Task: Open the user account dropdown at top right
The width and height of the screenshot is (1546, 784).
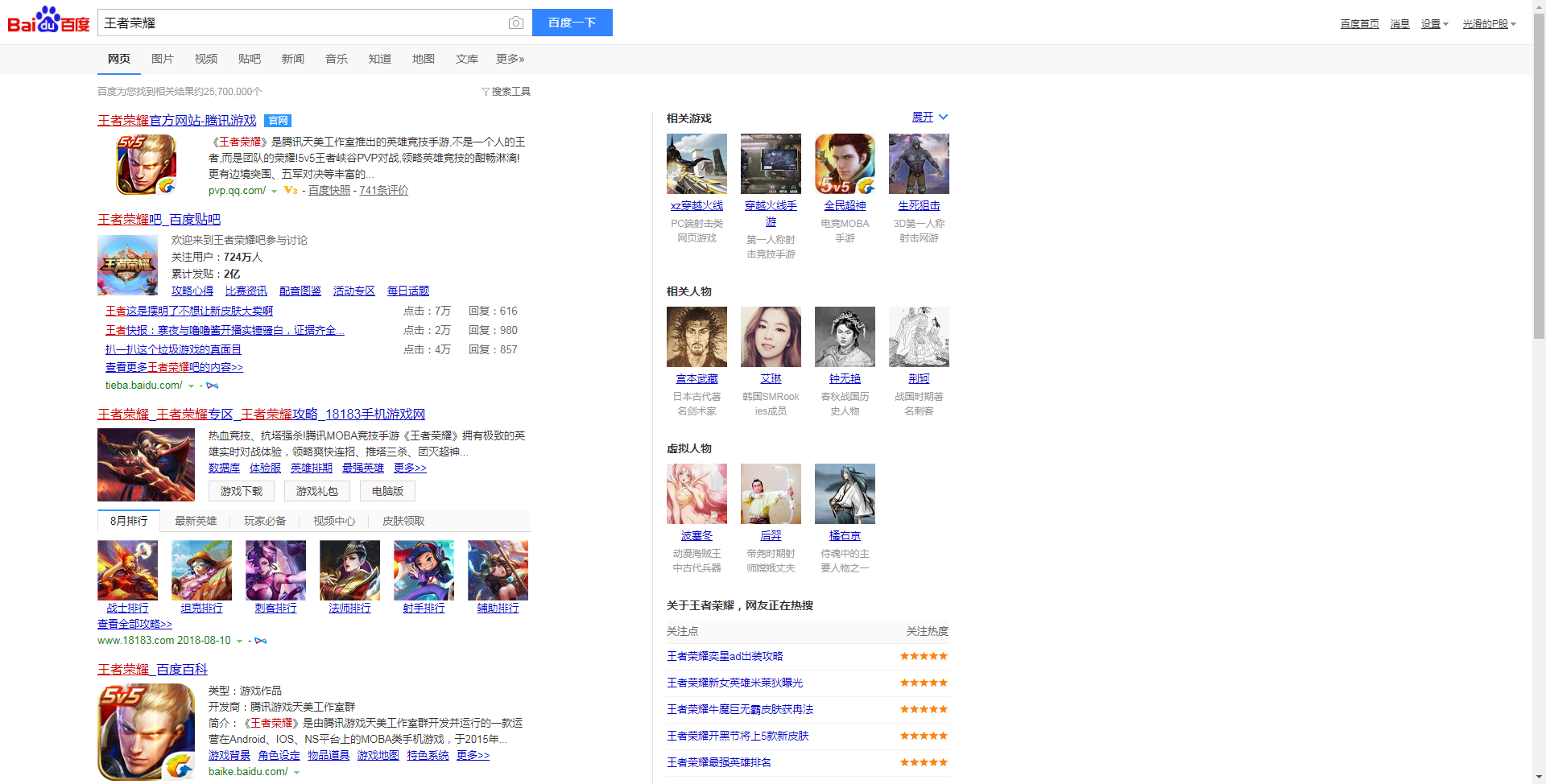Action: (x=1489, y=24)
